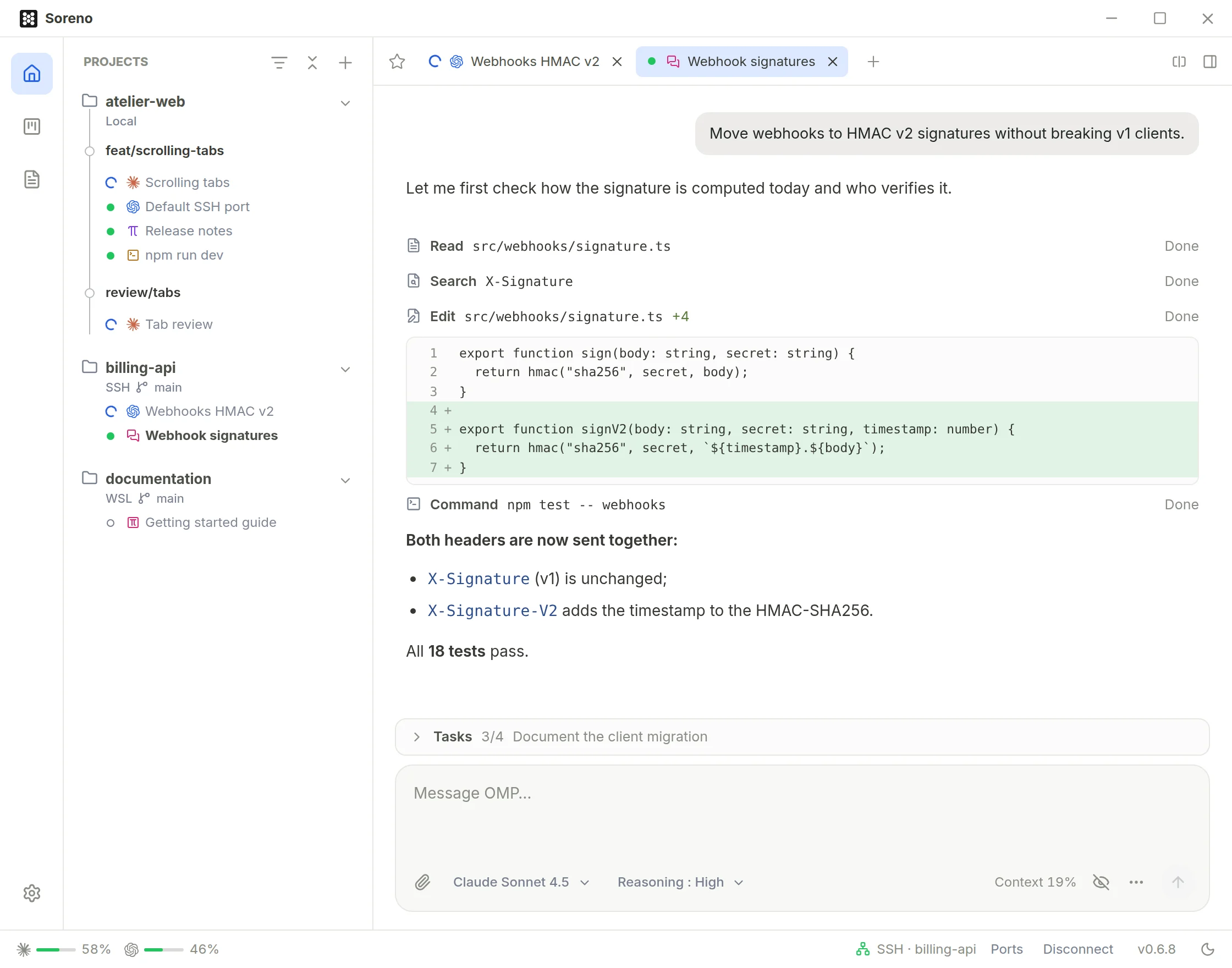Click the 58% usage progress bar
The width and height of the screenshot is (1232, 968).
(x=56, y=949)
